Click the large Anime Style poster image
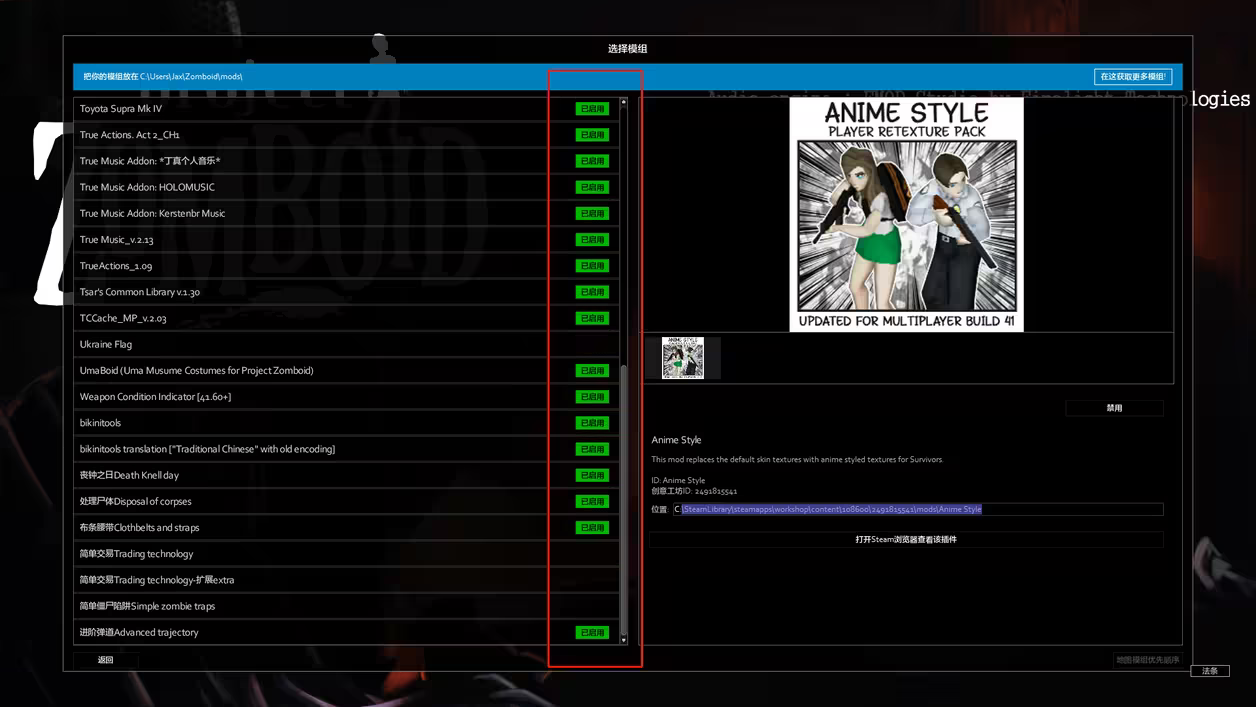The width and height of the screenshot is (1256, 707). (x=906, y=214)
